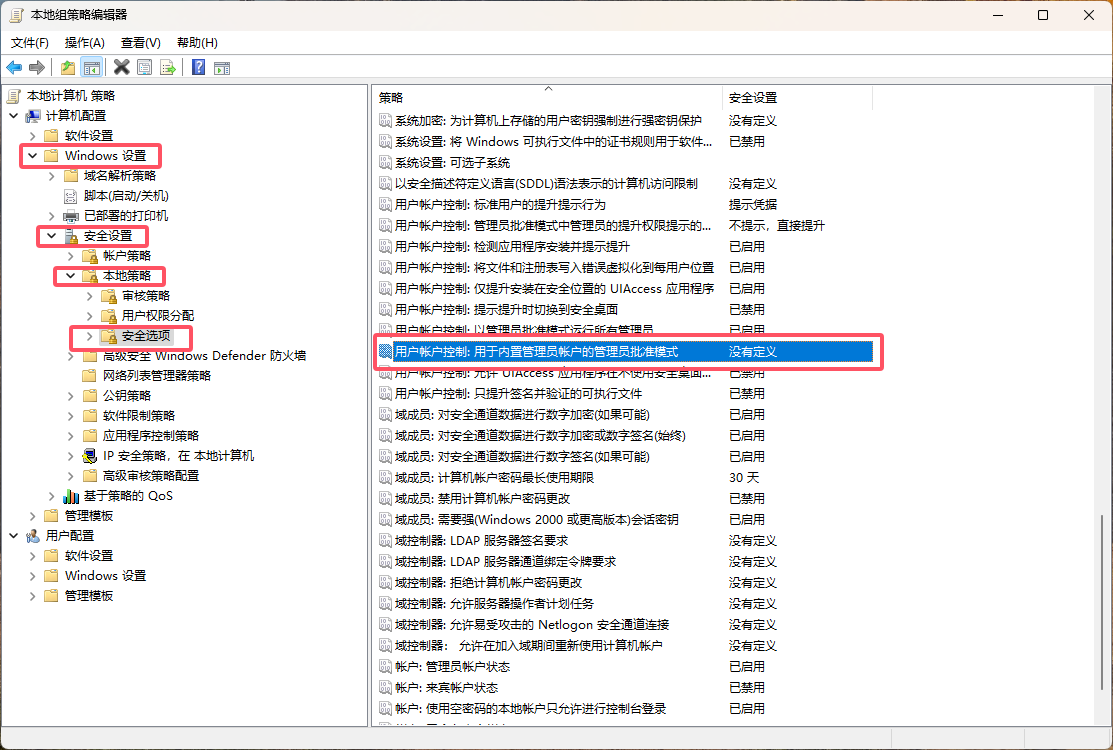
Task: Expand the 软件限制策略 node
Action: point(71,416)
